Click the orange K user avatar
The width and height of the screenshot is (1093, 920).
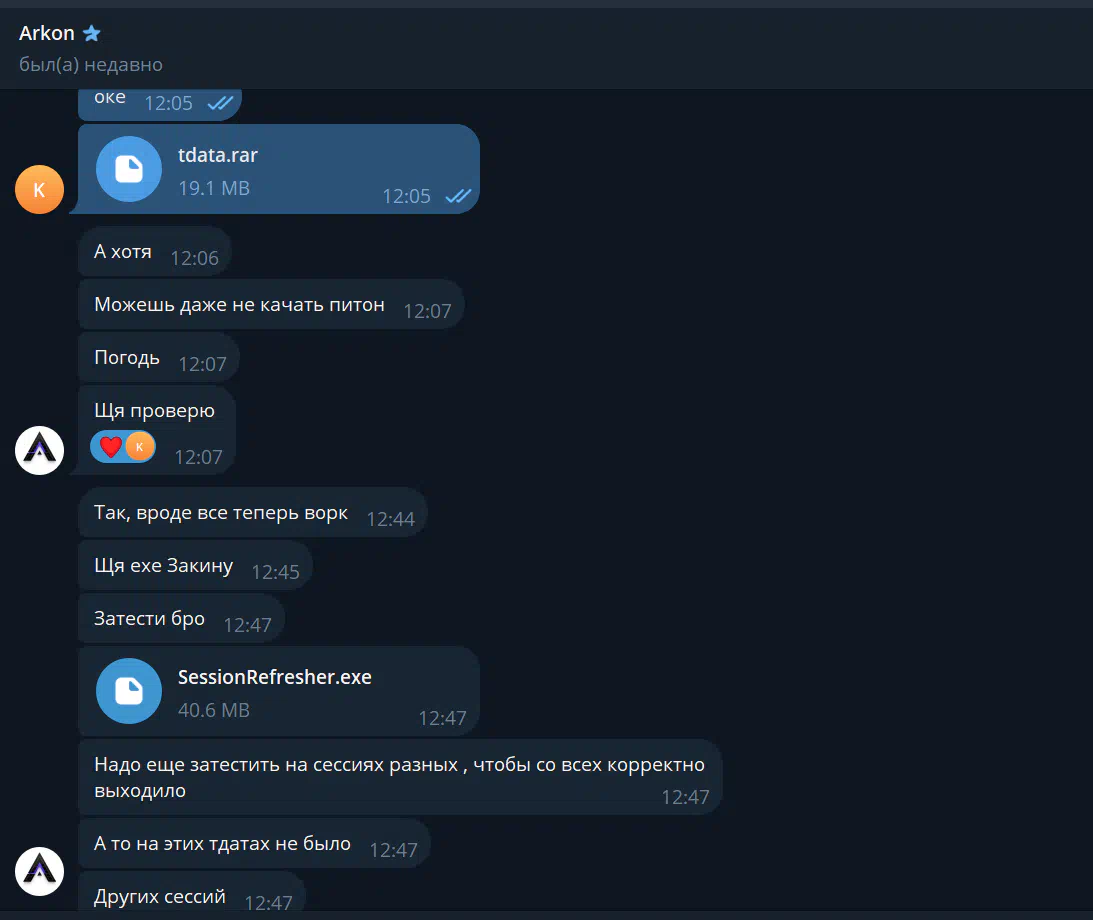tap(40, 190)
